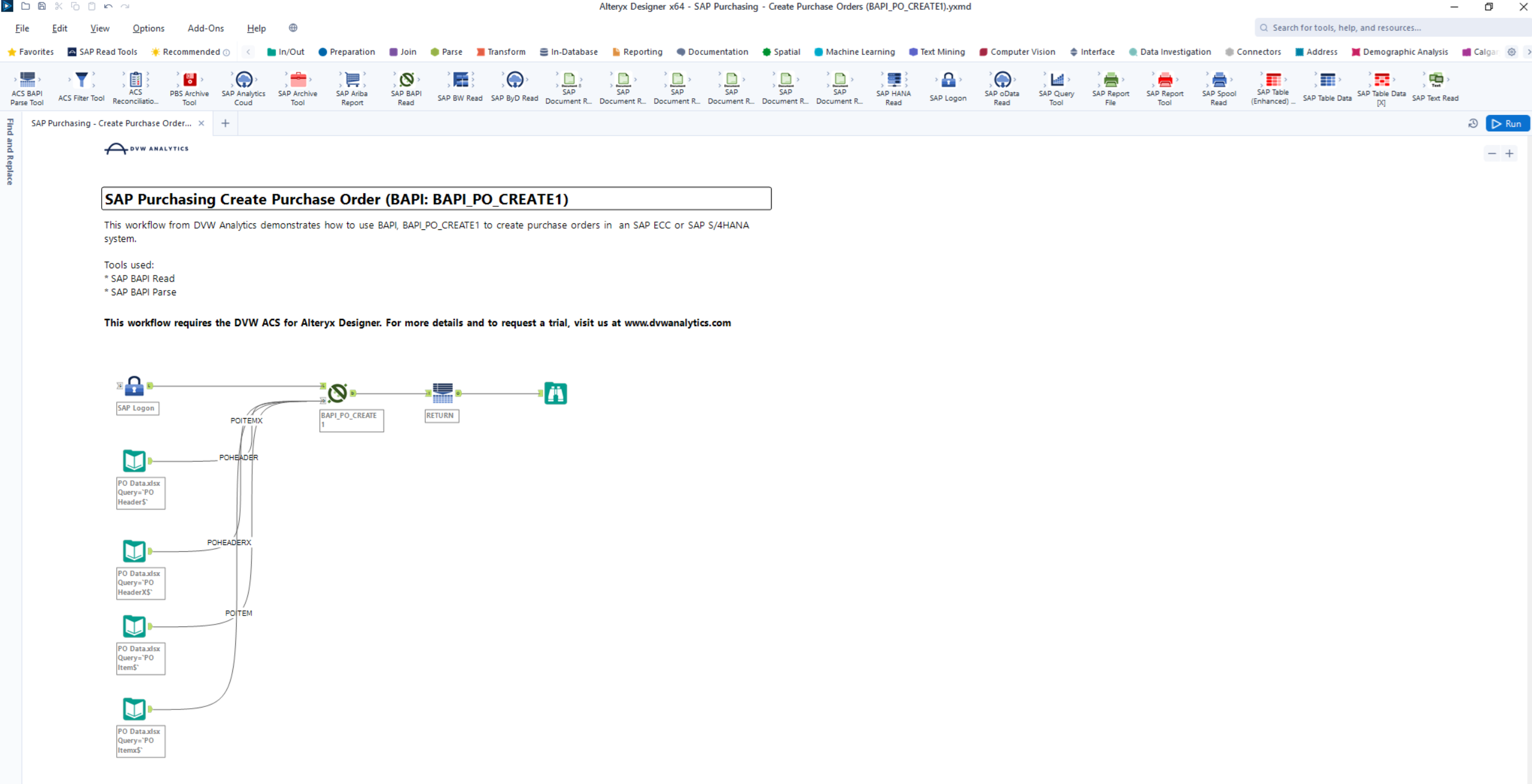Click the SAP HANA Read tool icon

[894, 80]
